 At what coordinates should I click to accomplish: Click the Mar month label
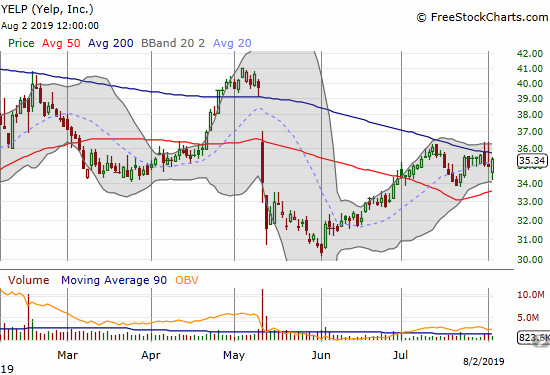click(67, 355)
